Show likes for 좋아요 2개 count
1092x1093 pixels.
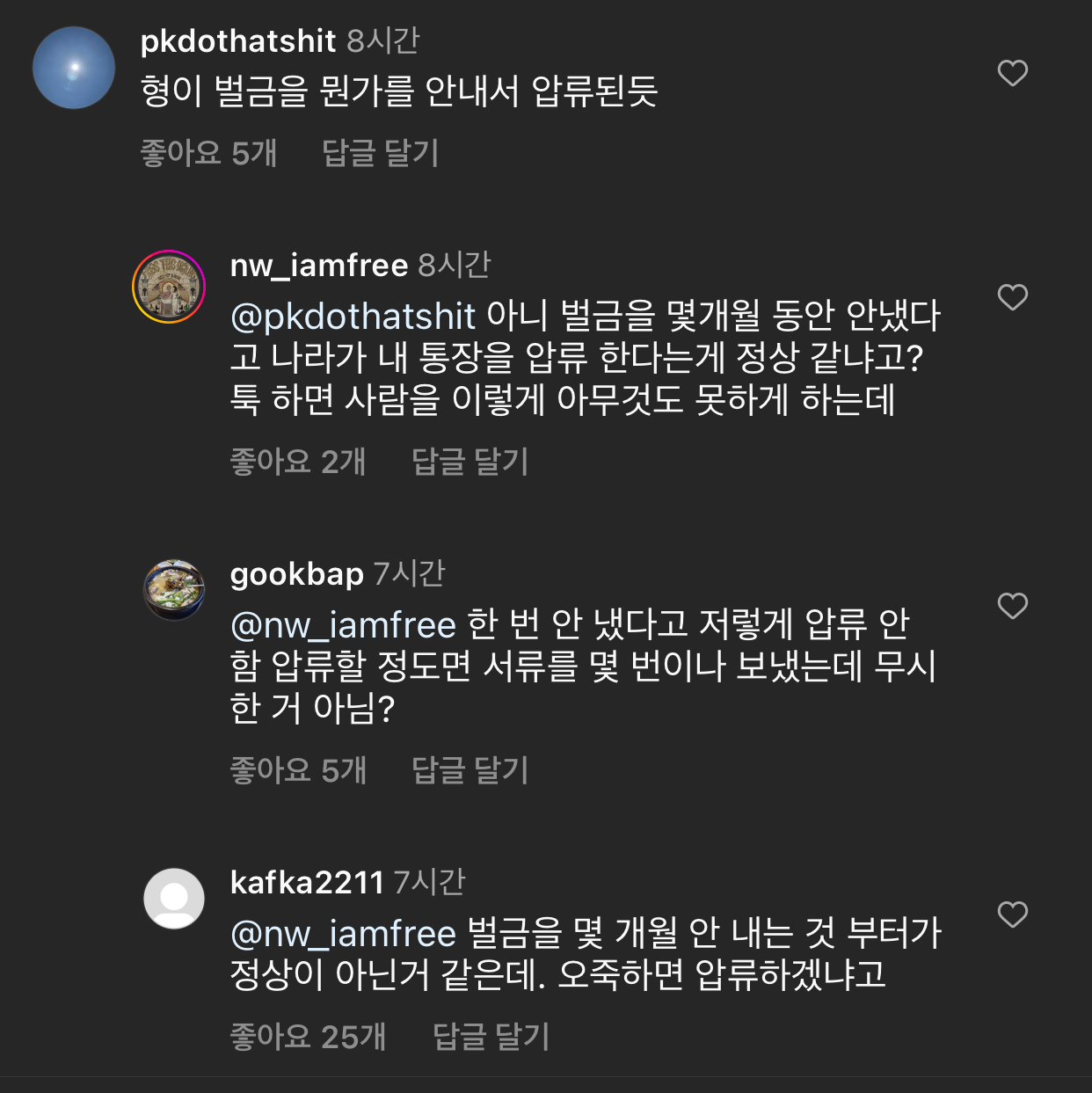[x=297, y=462]
